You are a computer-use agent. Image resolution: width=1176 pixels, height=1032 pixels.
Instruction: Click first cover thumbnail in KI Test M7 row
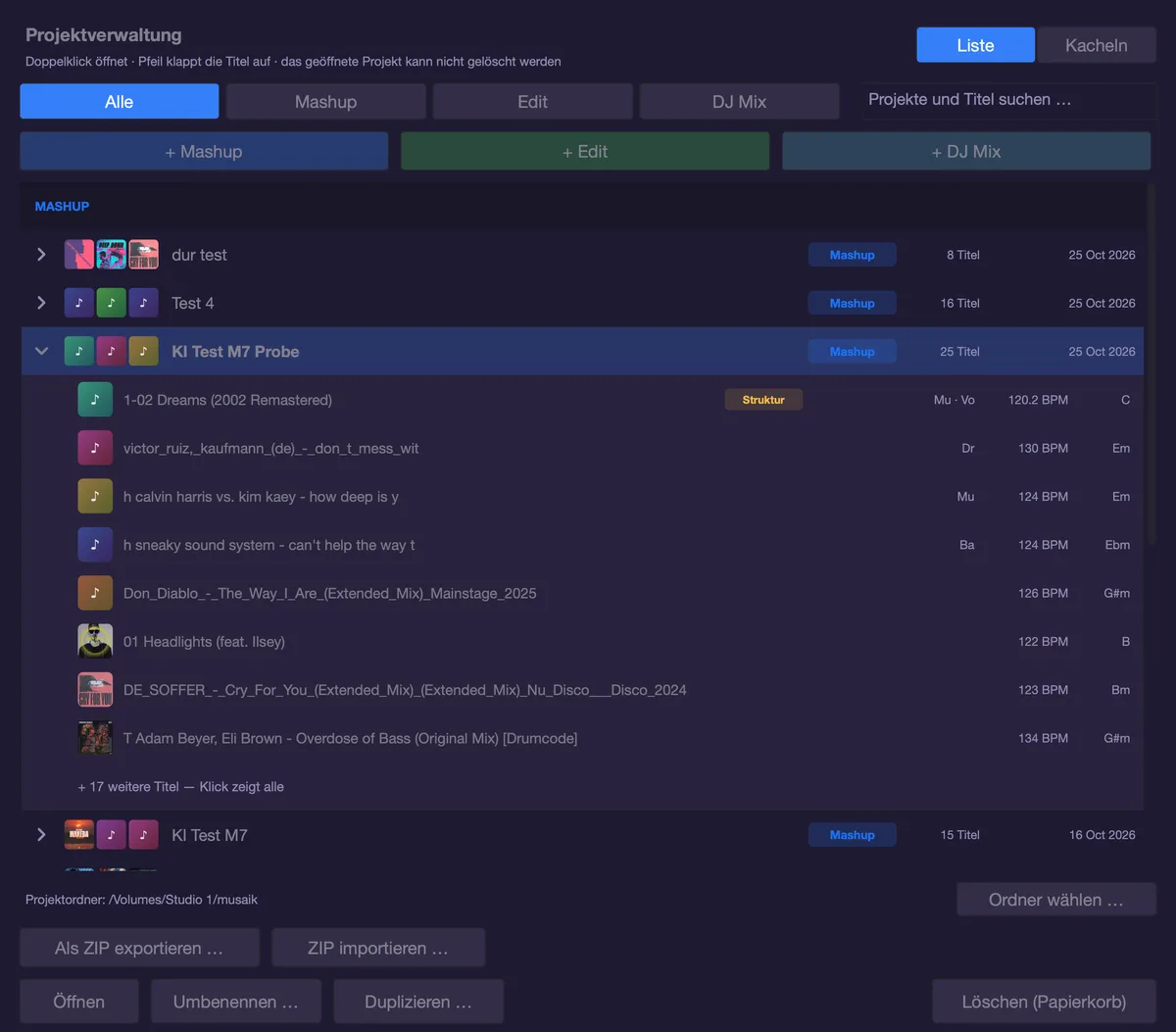79,835
